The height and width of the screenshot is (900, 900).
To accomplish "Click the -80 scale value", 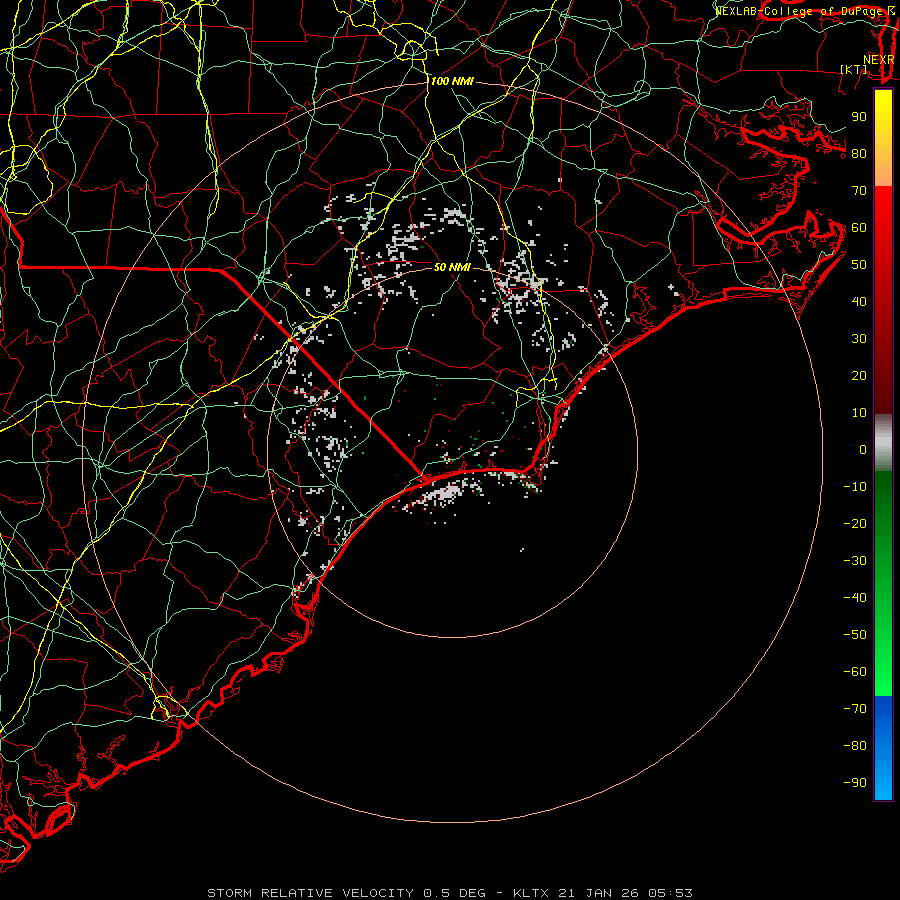I will [855, 746].
